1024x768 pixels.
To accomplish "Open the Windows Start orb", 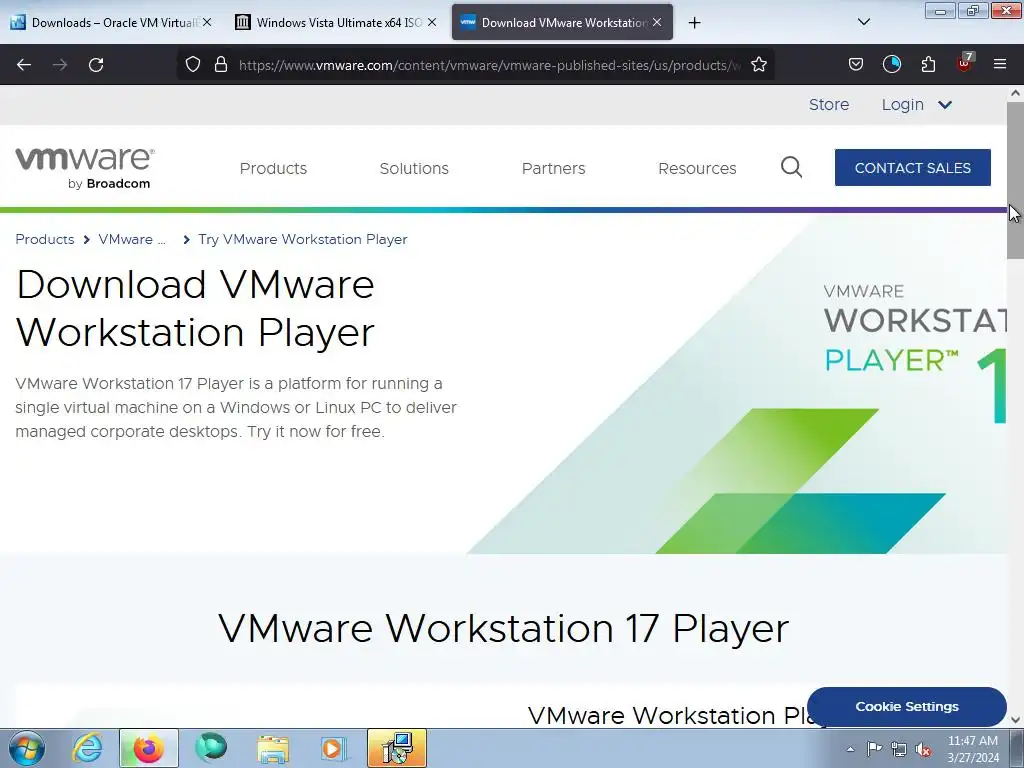I will click(x=27, y=748).
